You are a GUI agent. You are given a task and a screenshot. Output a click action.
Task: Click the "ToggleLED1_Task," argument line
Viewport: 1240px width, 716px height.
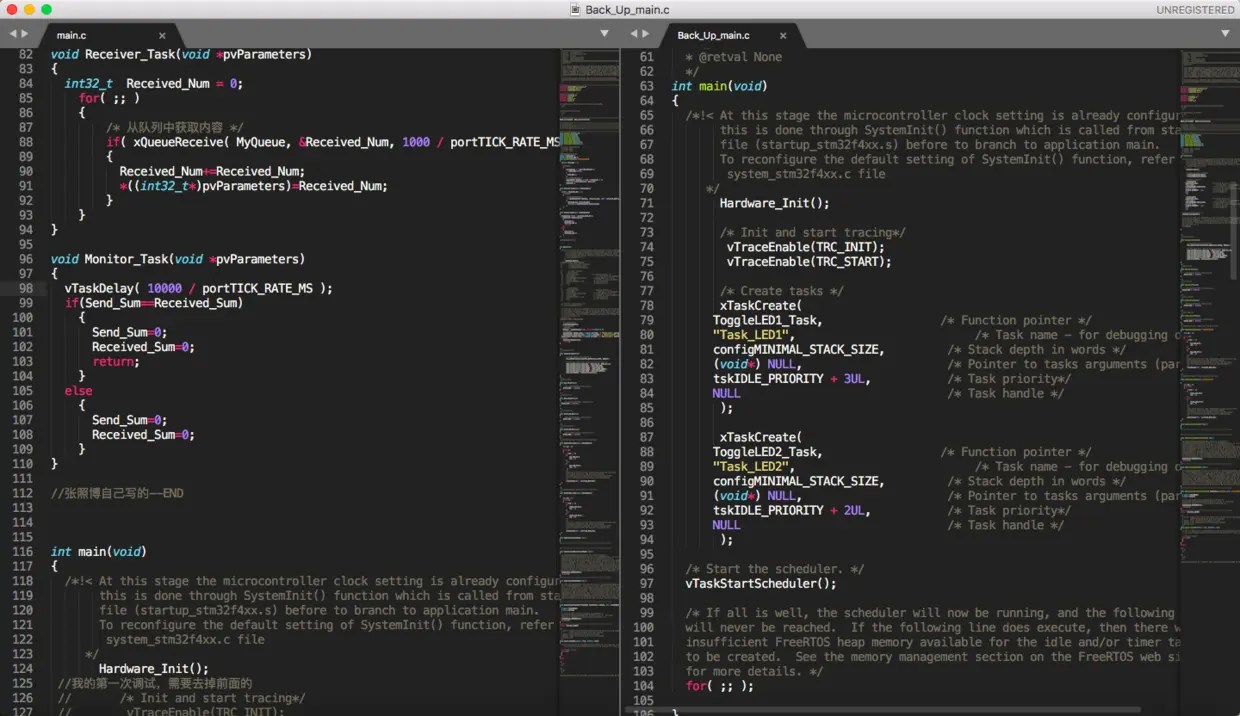pos(767,320)
